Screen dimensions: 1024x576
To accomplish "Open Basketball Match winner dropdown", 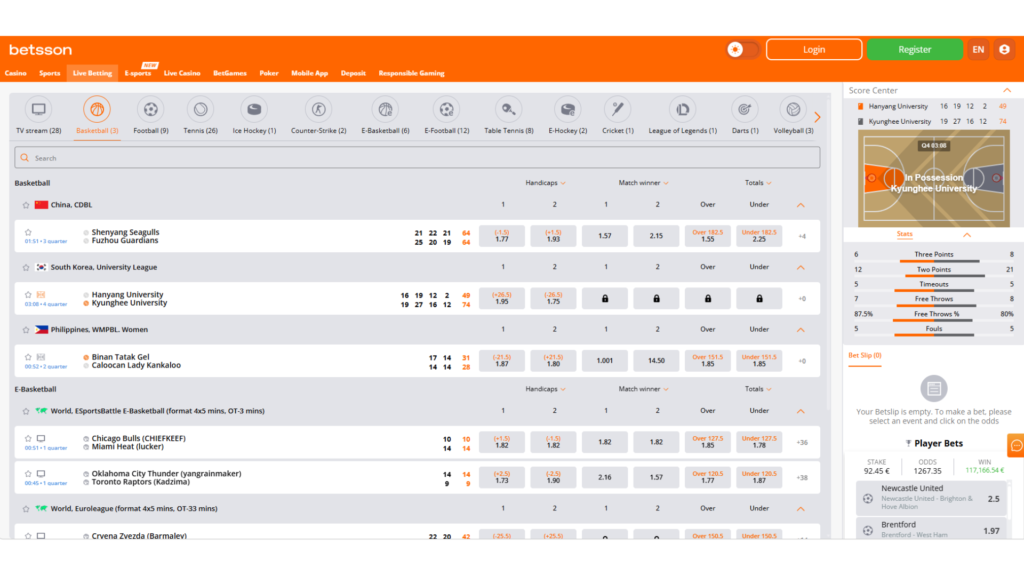I will pyautogui.click(x=643, y=183).
